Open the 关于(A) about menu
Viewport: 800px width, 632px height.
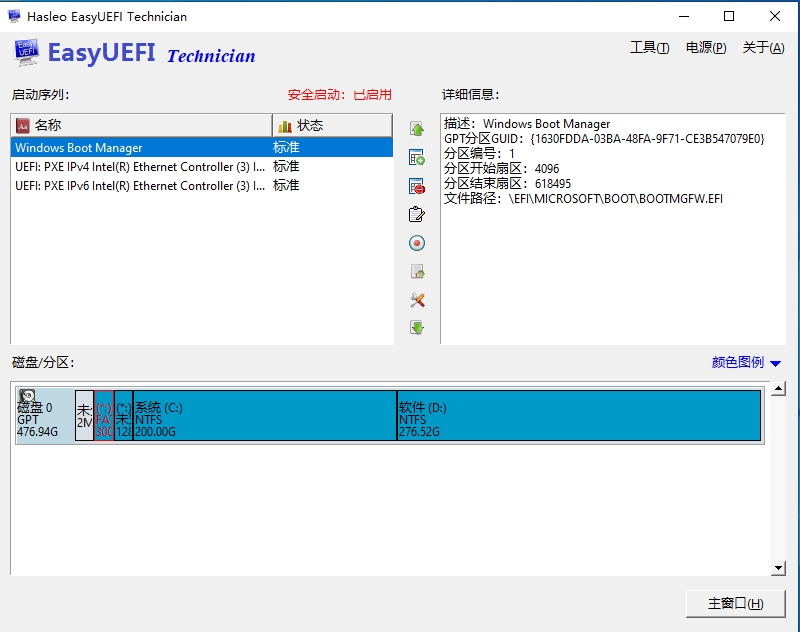click(x=763, y=48)
